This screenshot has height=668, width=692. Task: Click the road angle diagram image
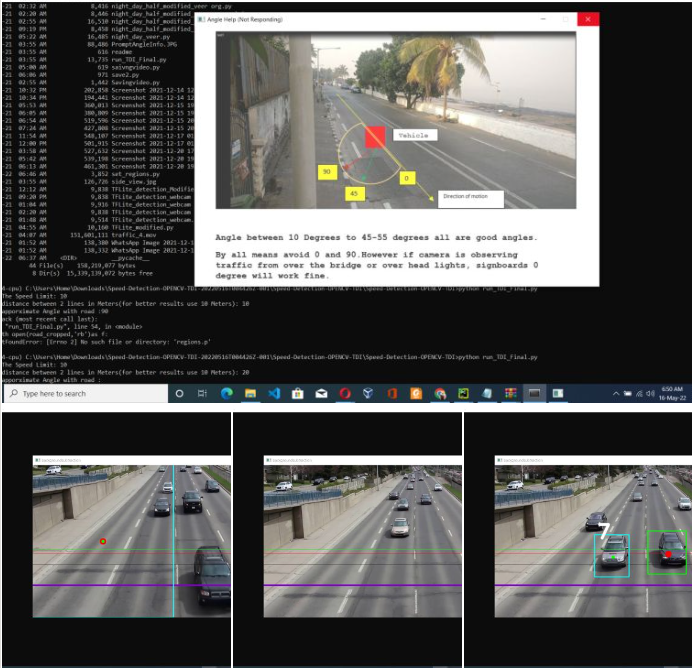(x=396, y=120)
